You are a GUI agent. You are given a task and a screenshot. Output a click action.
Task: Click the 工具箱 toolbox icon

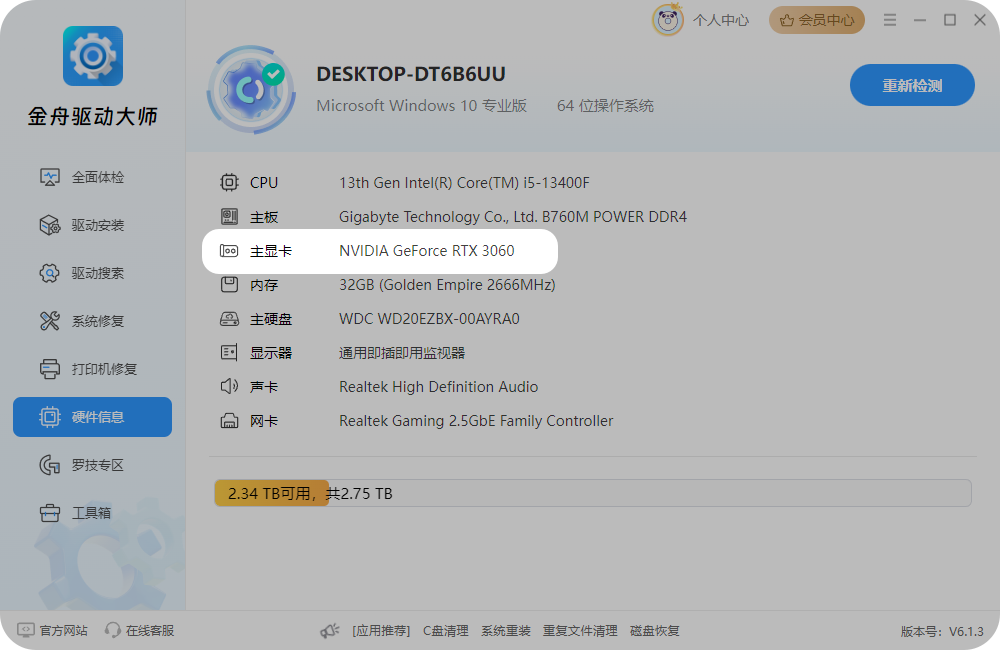[50, 513]
